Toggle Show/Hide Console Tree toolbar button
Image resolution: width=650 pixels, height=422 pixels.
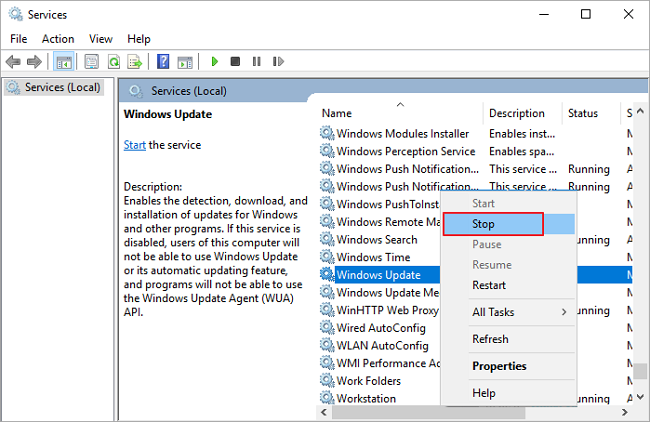point(64,61)
